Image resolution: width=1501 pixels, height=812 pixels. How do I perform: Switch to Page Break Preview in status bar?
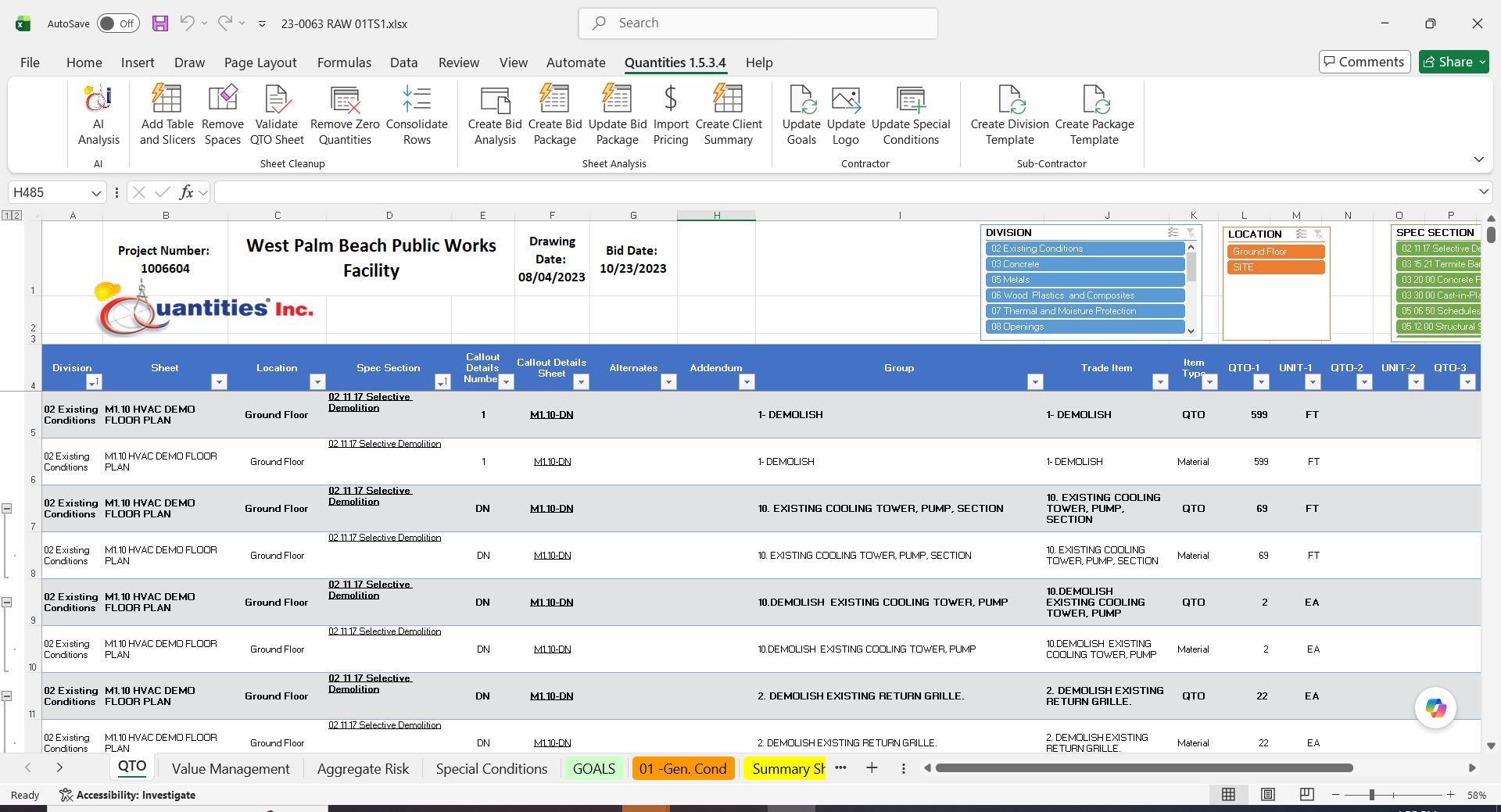pos(1306,795)
